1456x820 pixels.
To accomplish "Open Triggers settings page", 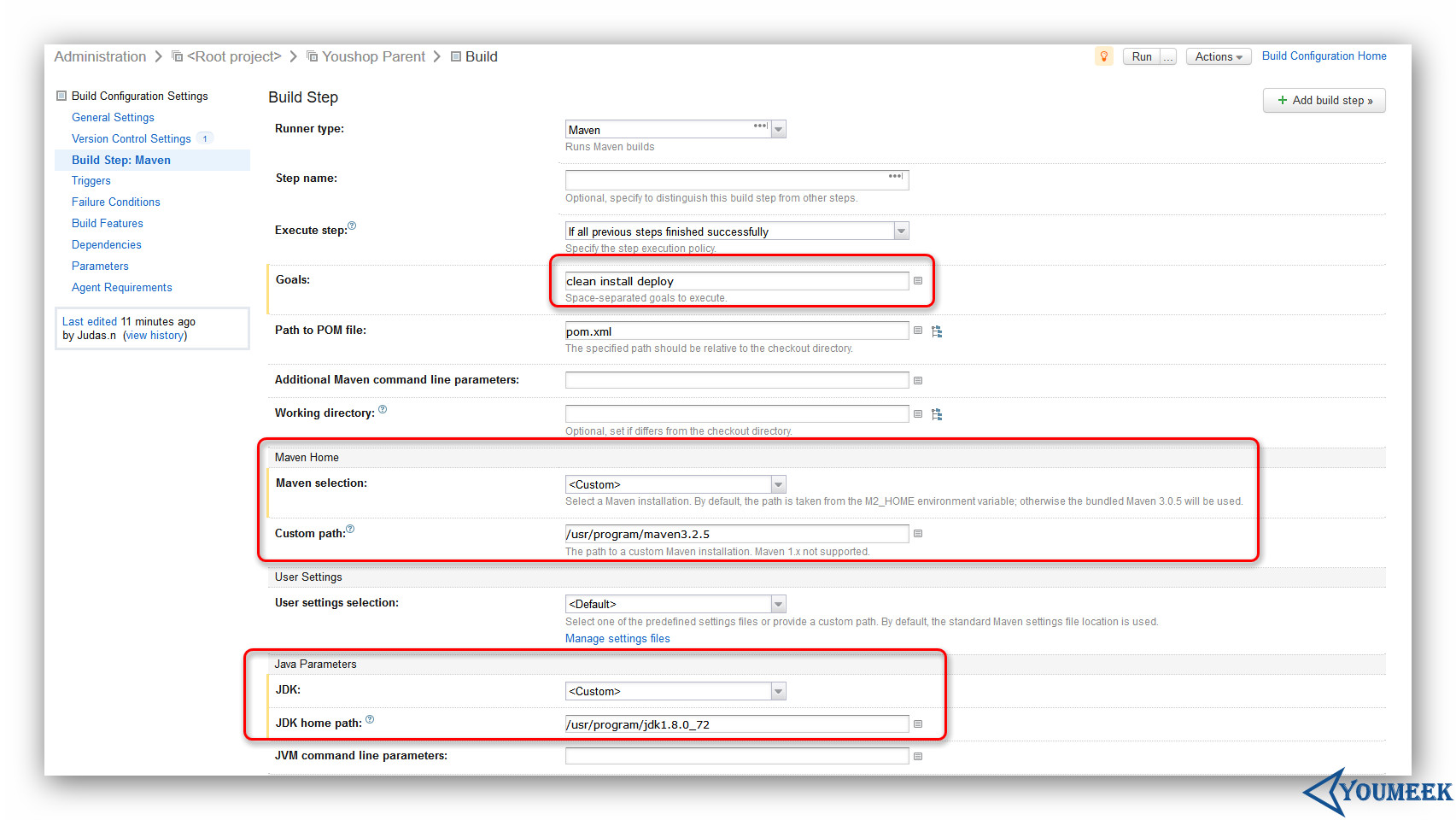I will (x=91, y=180).
